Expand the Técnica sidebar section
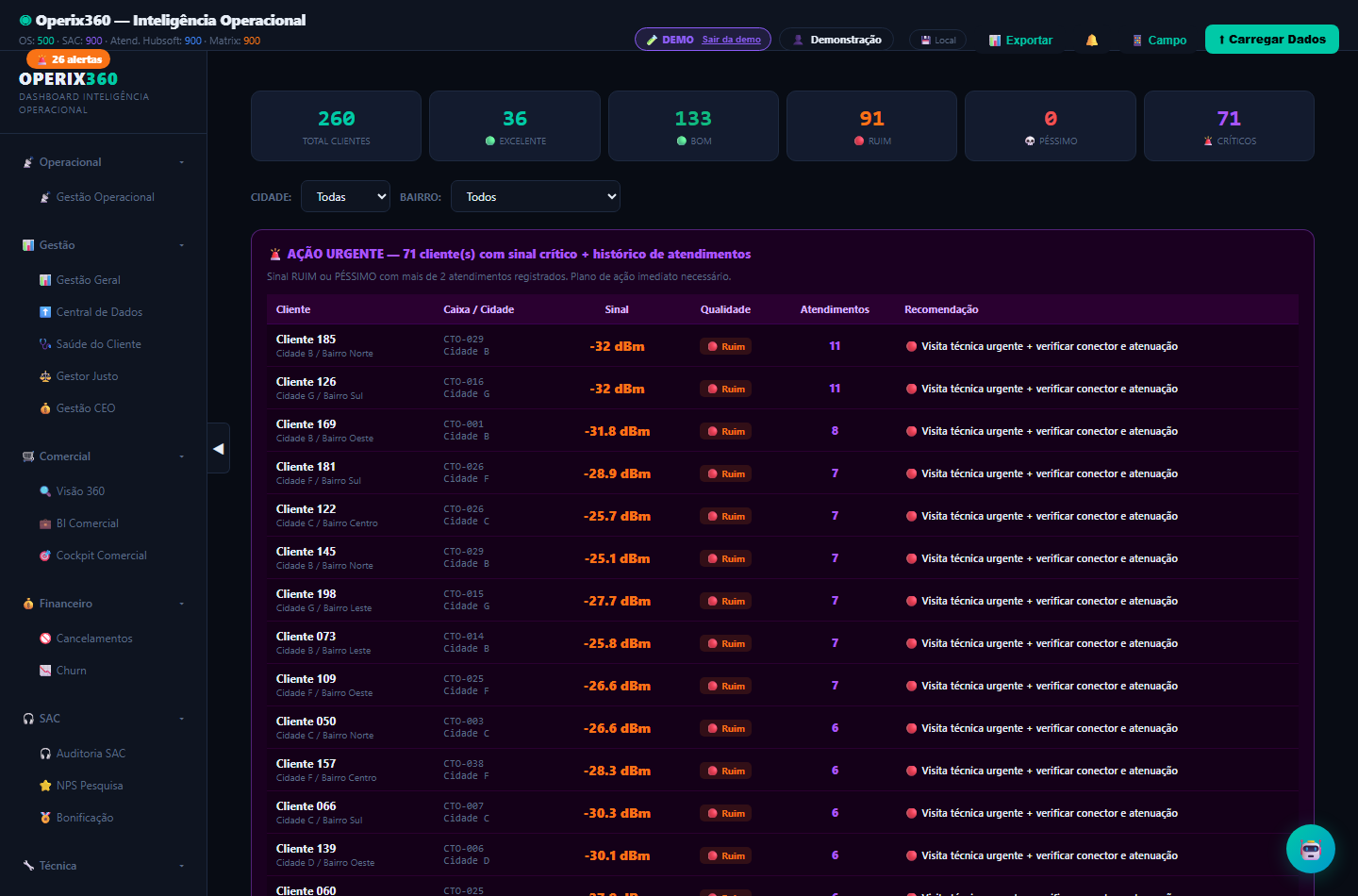This screenshot has height=896, width=1358. pos(103,866)
